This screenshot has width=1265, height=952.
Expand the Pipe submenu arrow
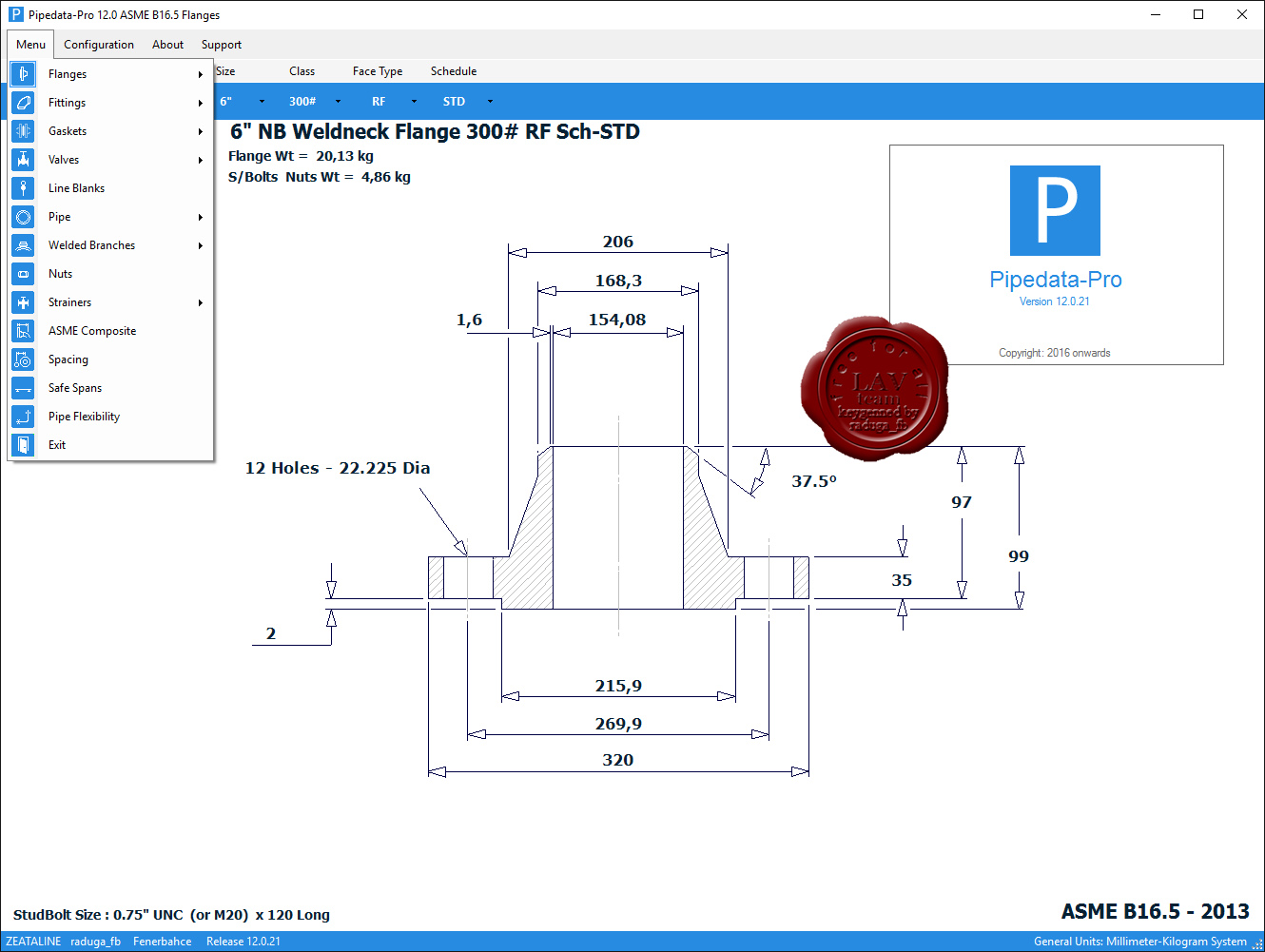pos(201,217)
